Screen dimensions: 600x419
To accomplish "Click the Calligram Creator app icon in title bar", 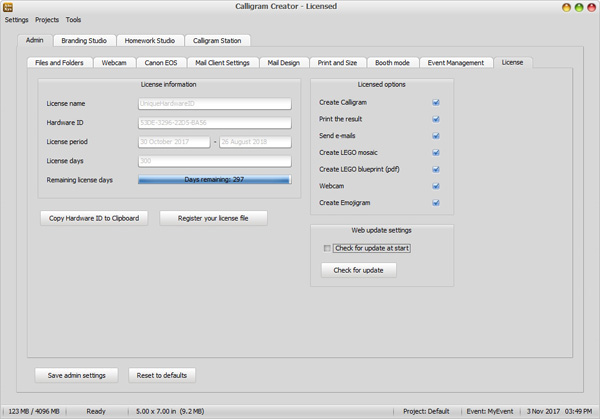I will point(8,7).
